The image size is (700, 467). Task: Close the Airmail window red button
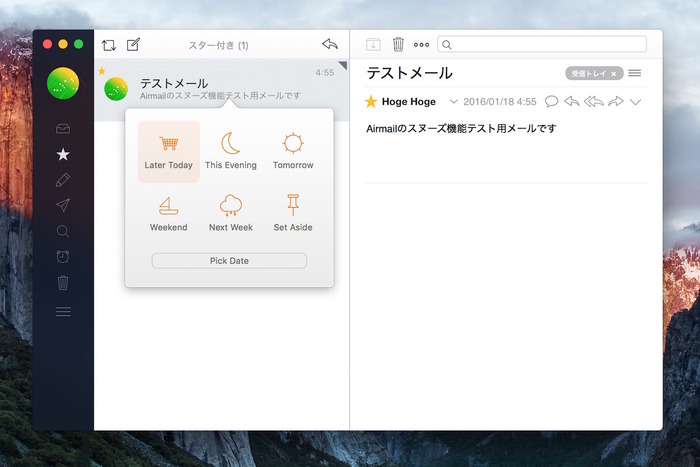(47, 44)
